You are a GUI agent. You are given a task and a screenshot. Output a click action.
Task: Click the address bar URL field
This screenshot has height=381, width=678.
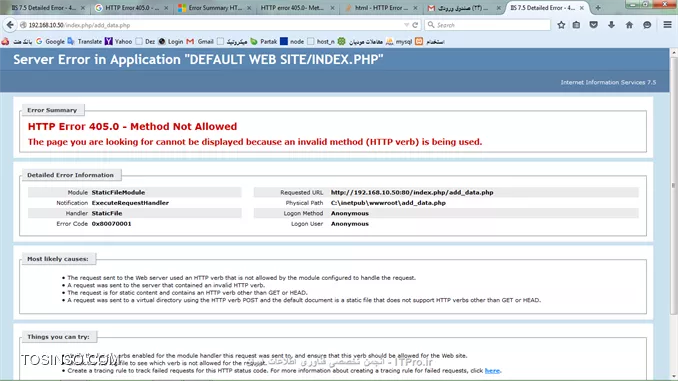tap(212, 25)
